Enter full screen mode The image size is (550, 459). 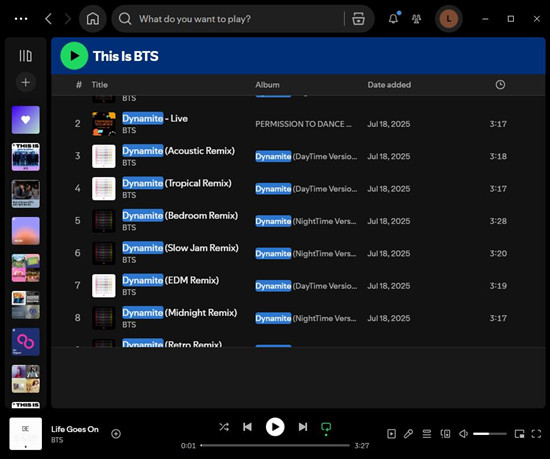pos(536,434)
